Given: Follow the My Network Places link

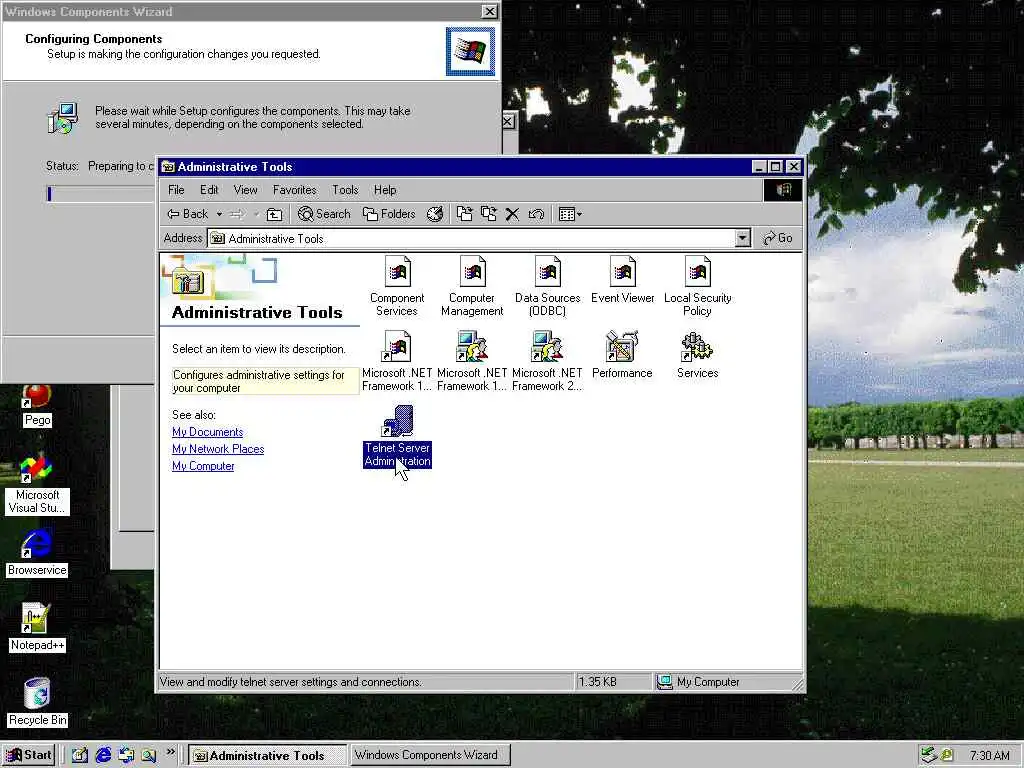Looking at the screenshot, I should click(218, 449).
